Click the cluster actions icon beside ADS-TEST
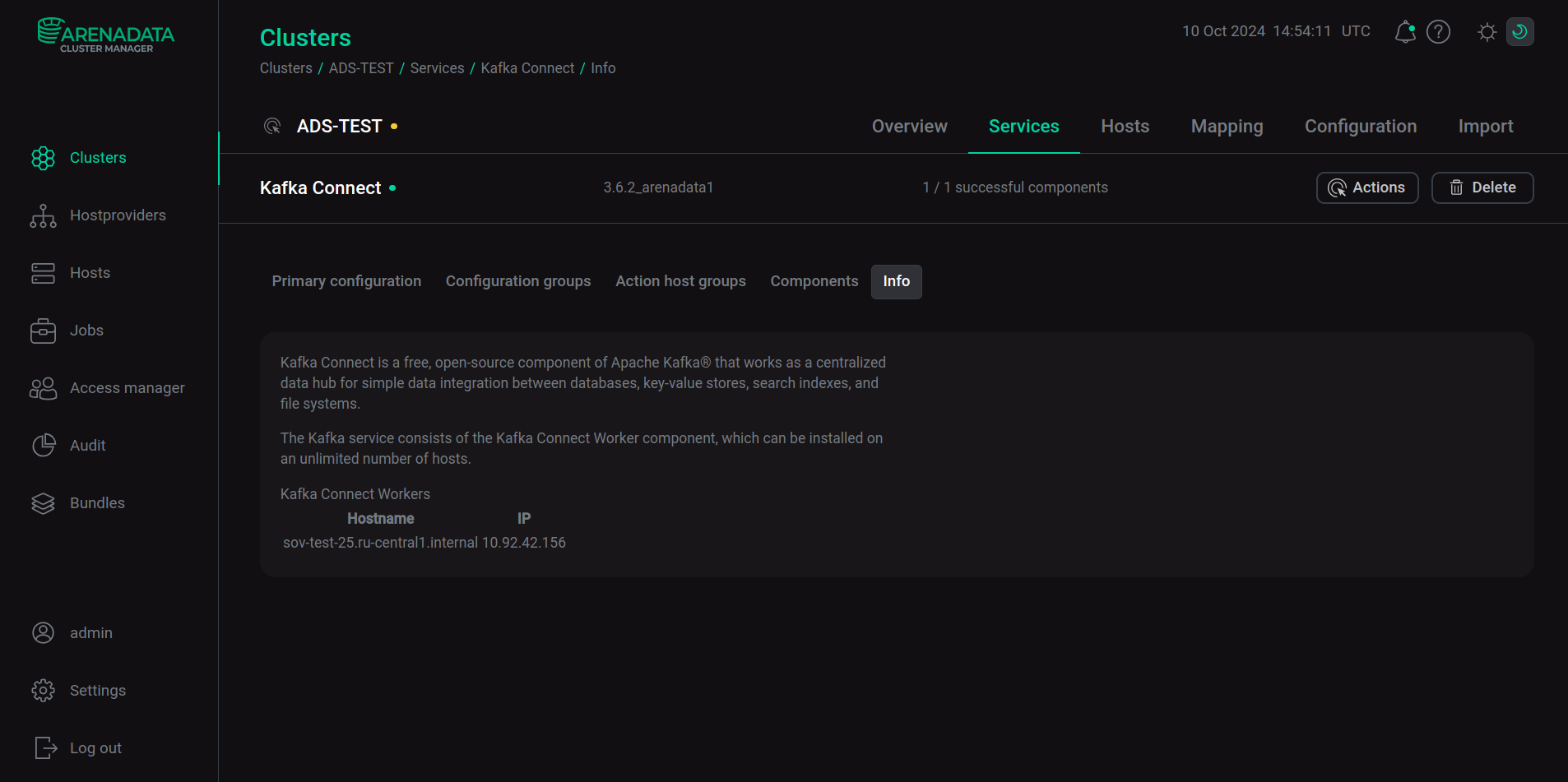 272,126
